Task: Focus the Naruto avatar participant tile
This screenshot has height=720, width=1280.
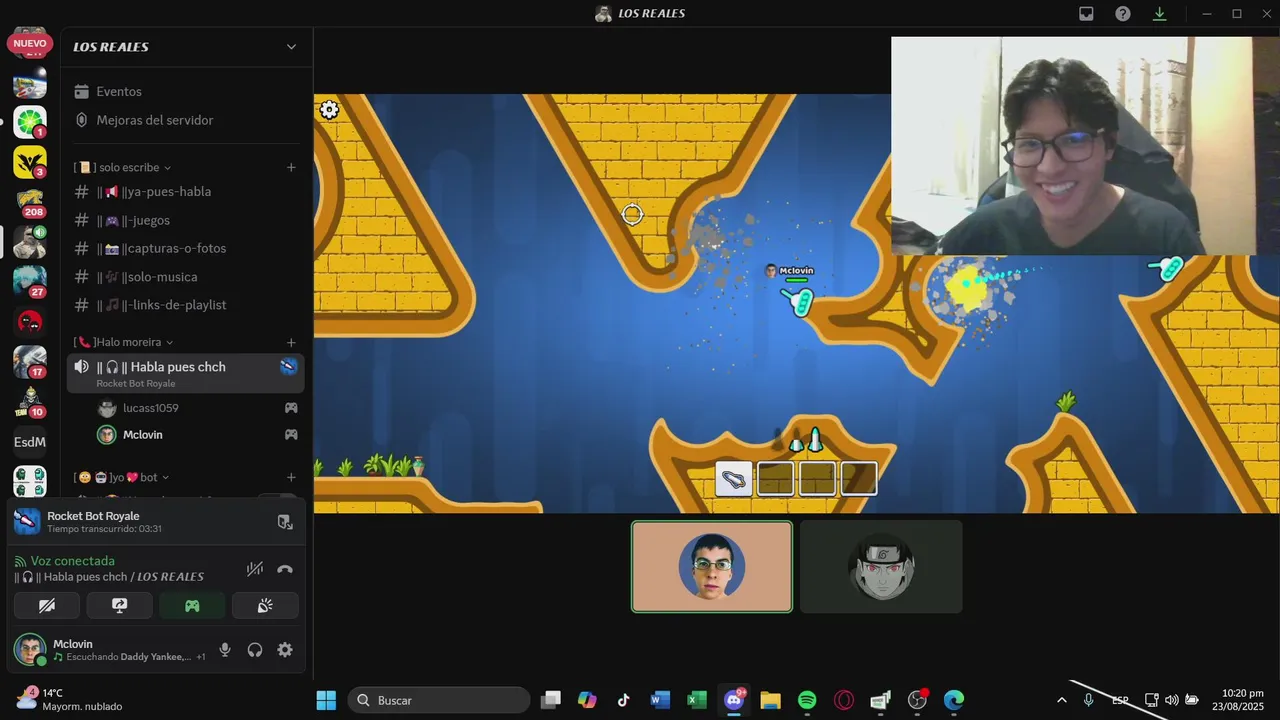Action: point(881,566)
